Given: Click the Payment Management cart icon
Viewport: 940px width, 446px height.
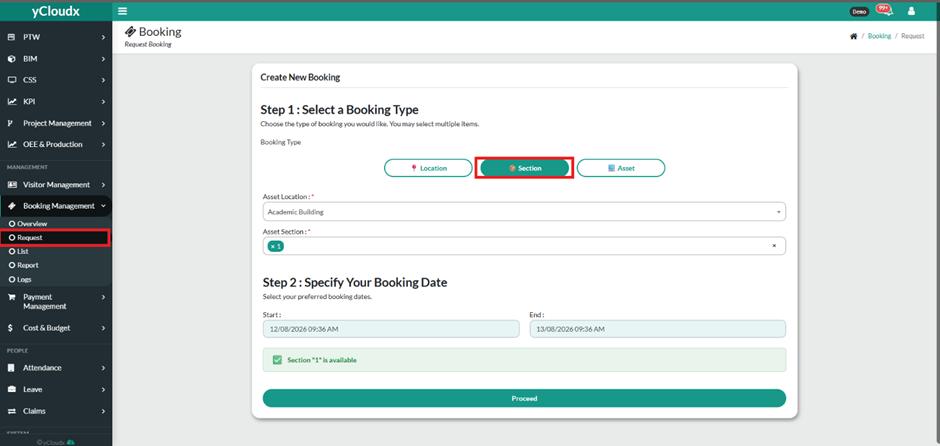Looking at the screenshot, I should click(11, 297).
